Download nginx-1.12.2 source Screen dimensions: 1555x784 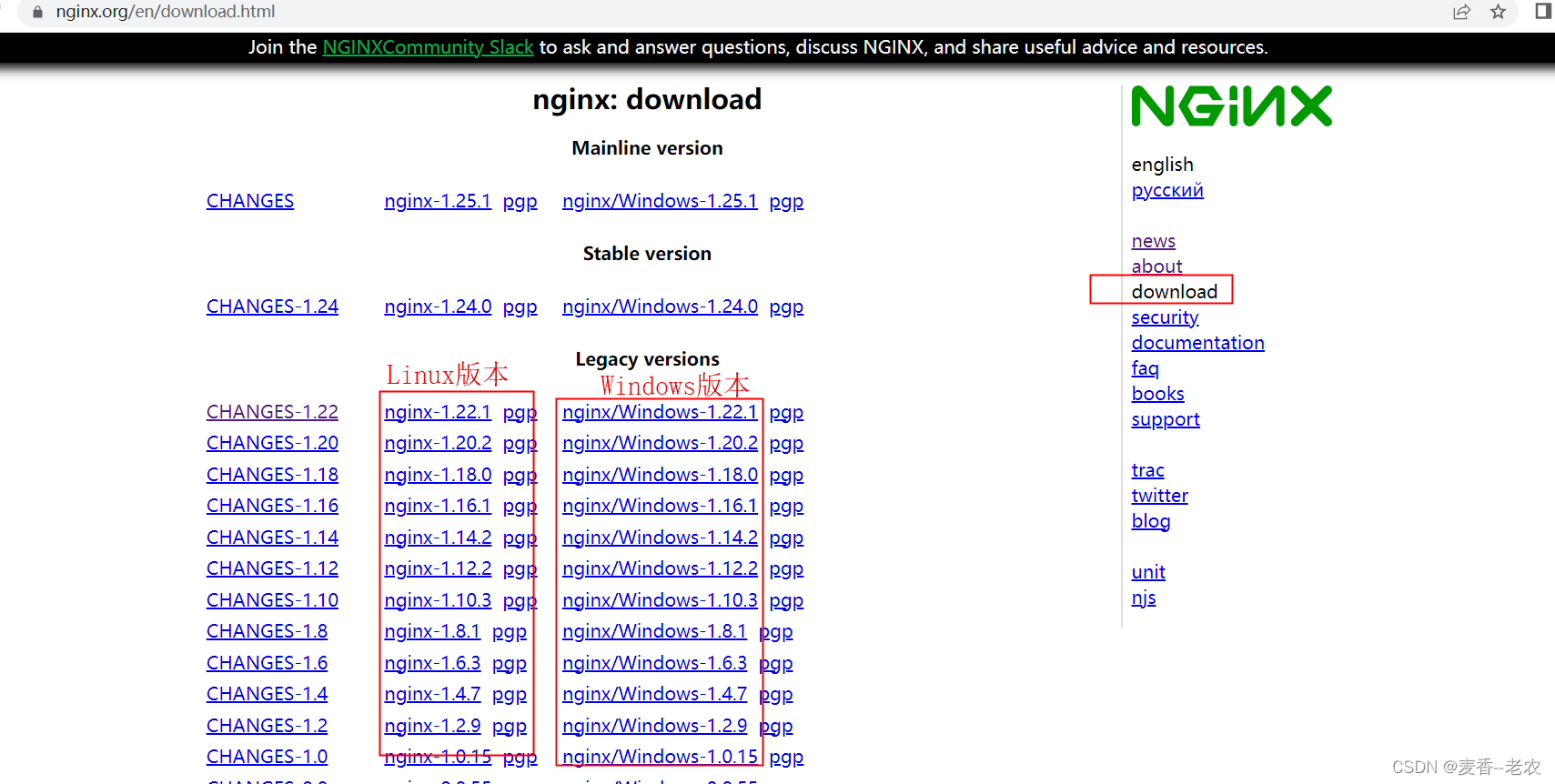point(438,568)
